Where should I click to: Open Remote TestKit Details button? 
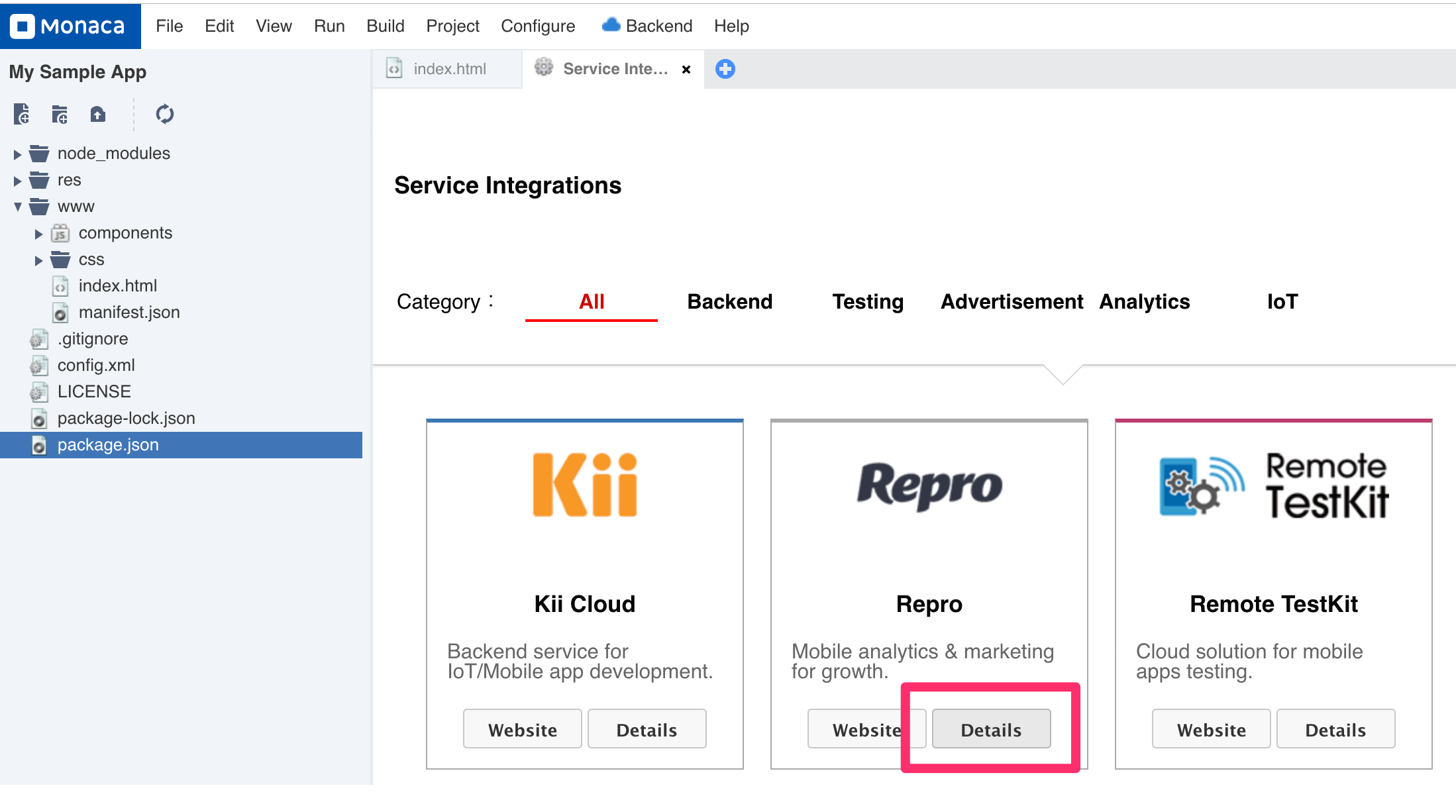pos(1336,729)
